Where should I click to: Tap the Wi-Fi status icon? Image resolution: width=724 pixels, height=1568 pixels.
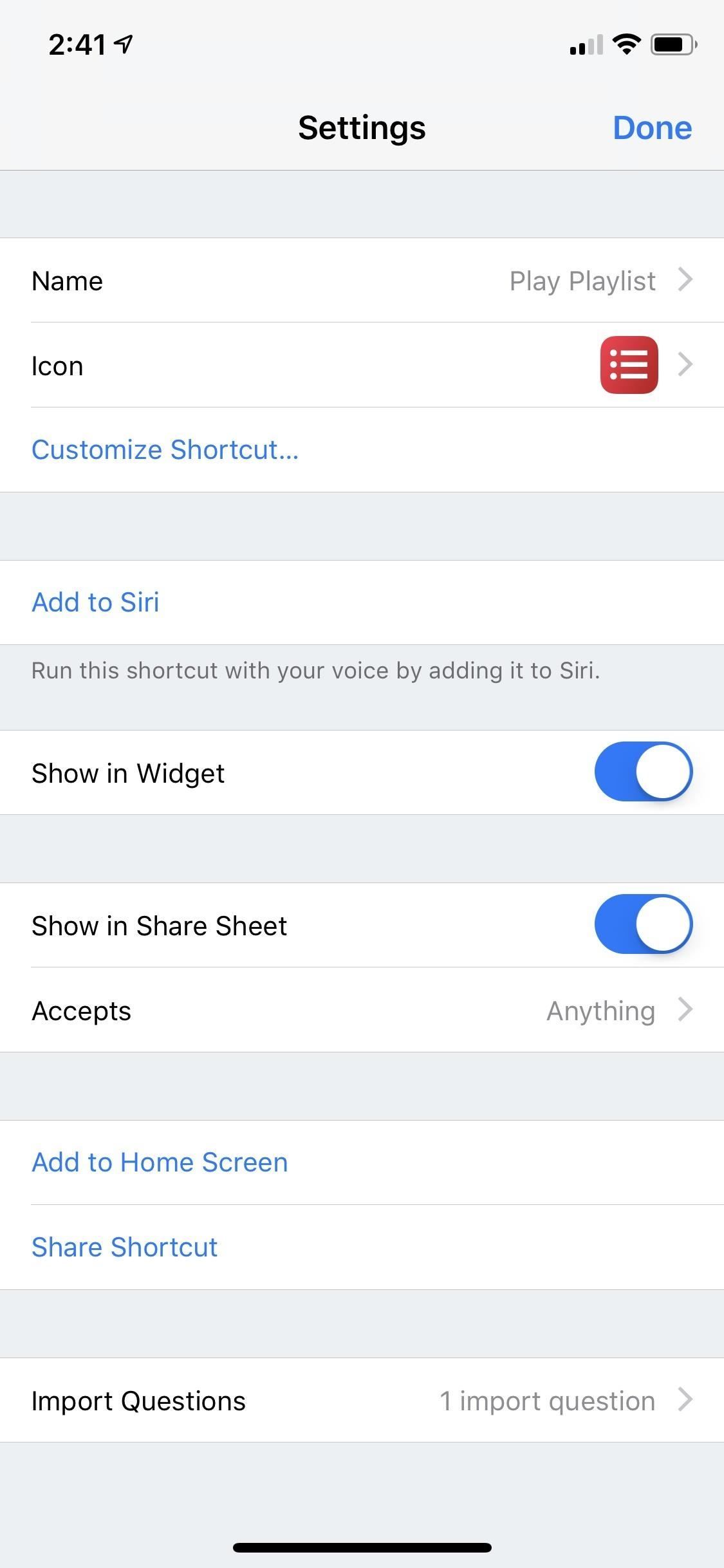coord(626,44)
